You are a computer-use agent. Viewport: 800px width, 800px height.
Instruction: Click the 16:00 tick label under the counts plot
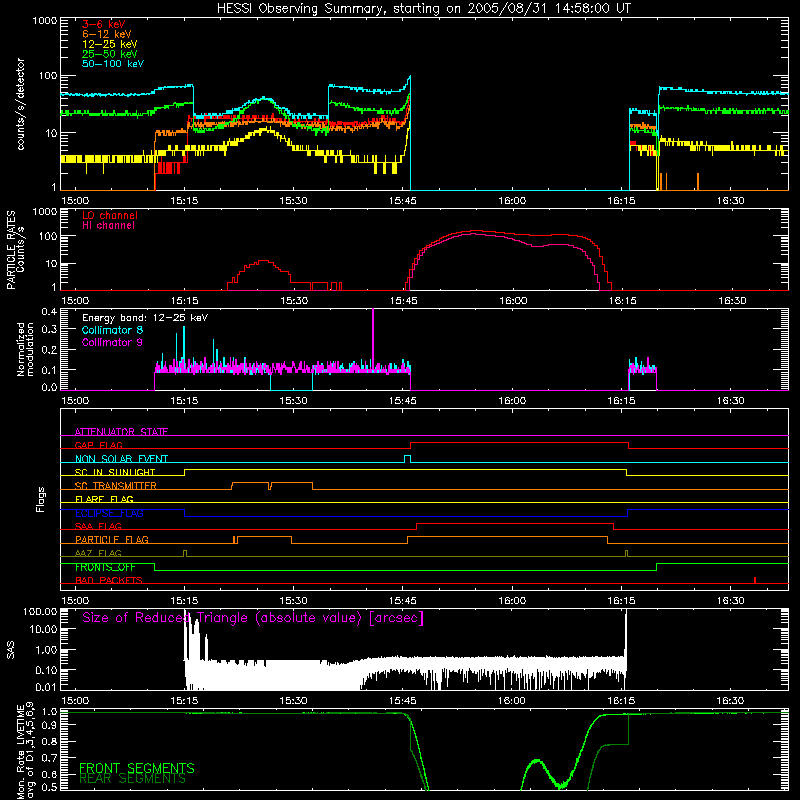click(x=512, y=201)
